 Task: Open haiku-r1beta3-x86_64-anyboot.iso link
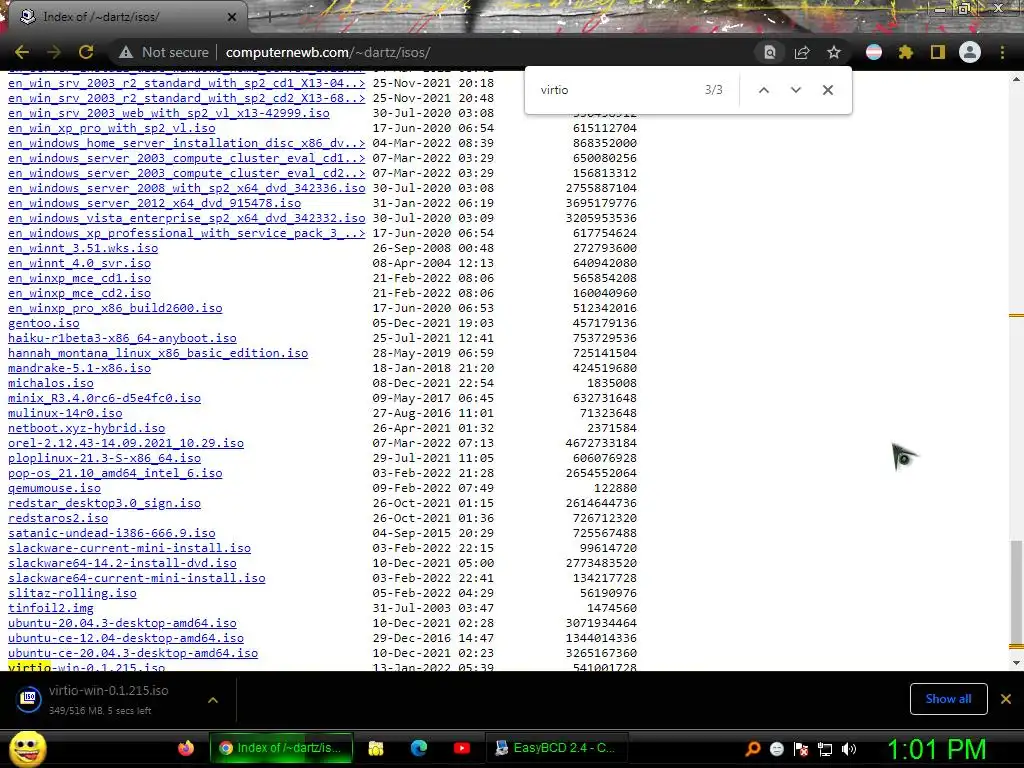click(122, 338)
